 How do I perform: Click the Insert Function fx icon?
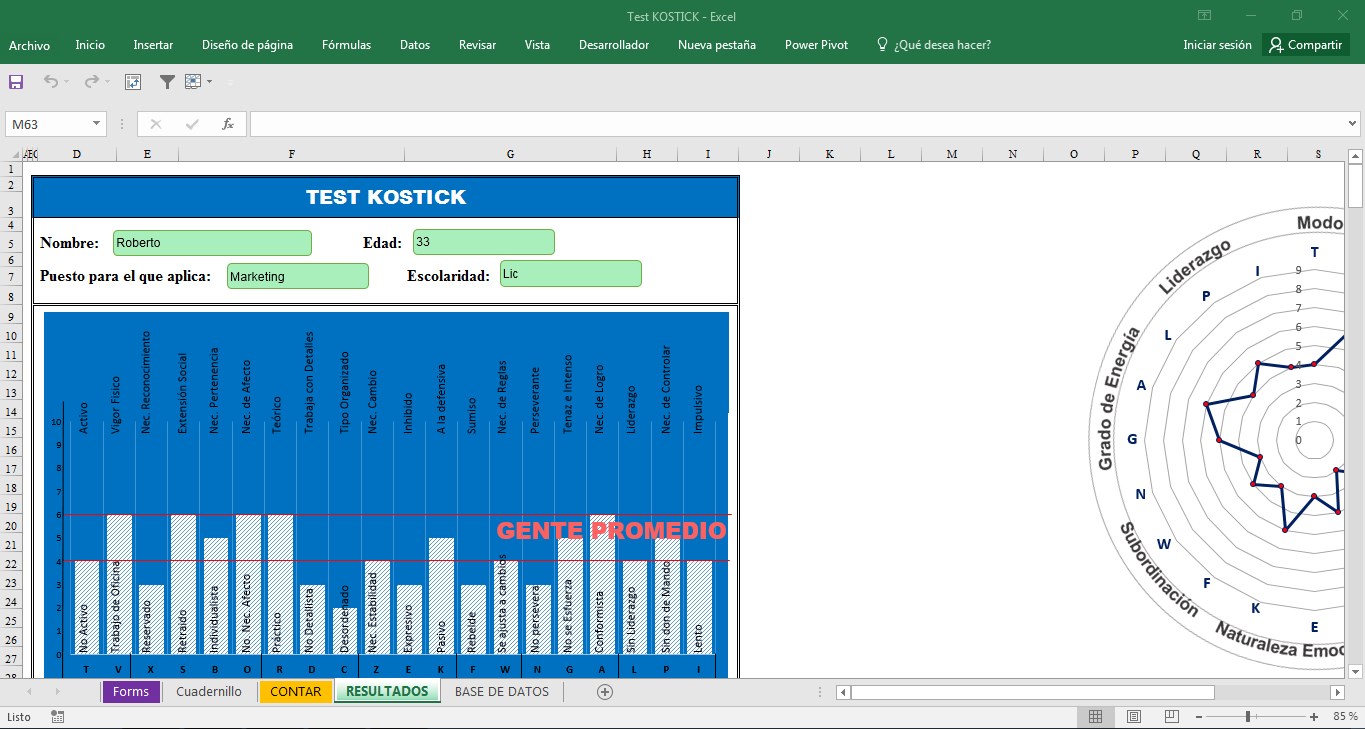[x=227, y=124]
